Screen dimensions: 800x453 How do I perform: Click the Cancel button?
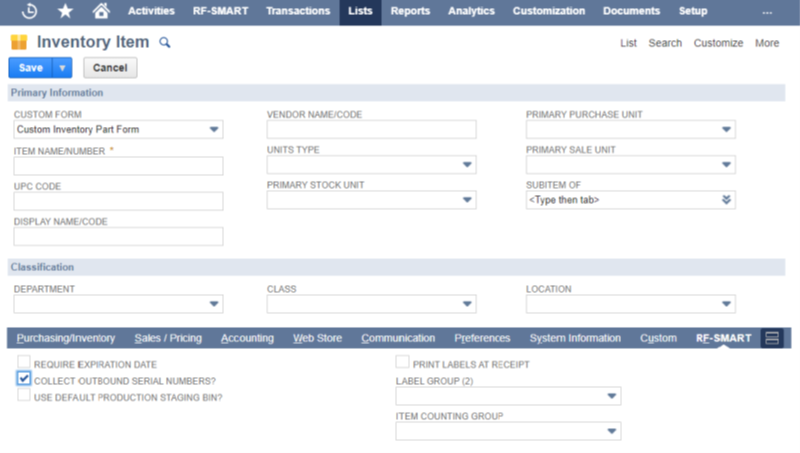pos(110,68)
